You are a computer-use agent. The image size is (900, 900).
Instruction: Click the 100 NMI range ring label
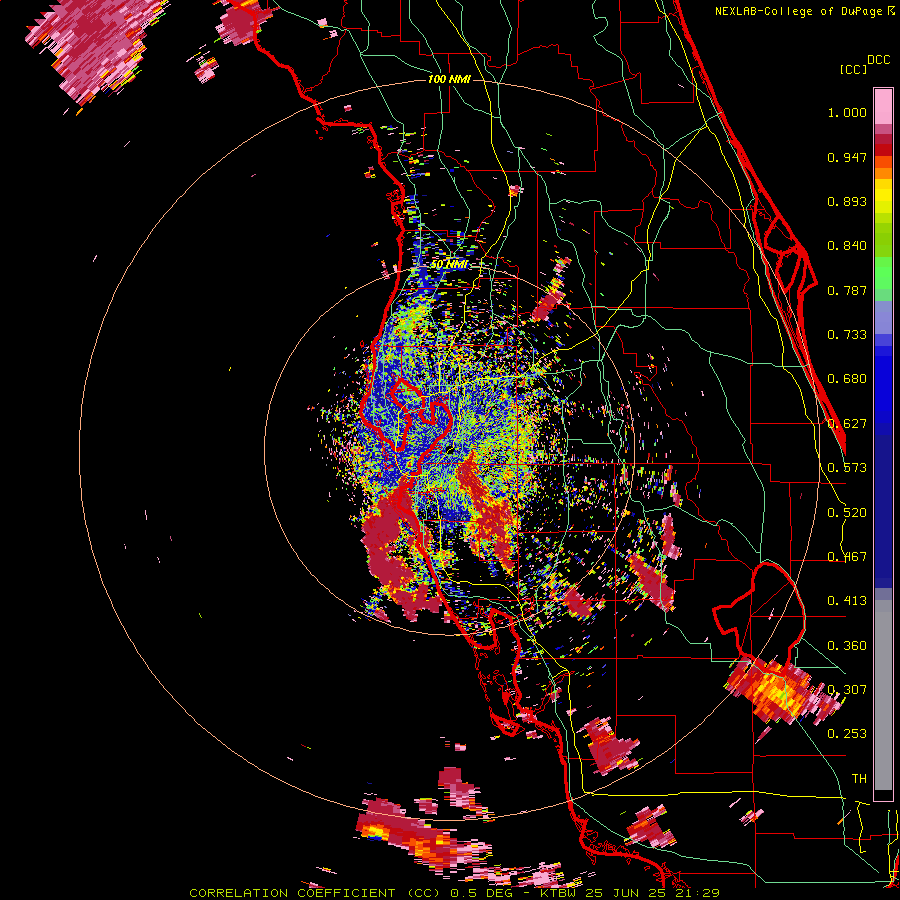coord(449,79)
